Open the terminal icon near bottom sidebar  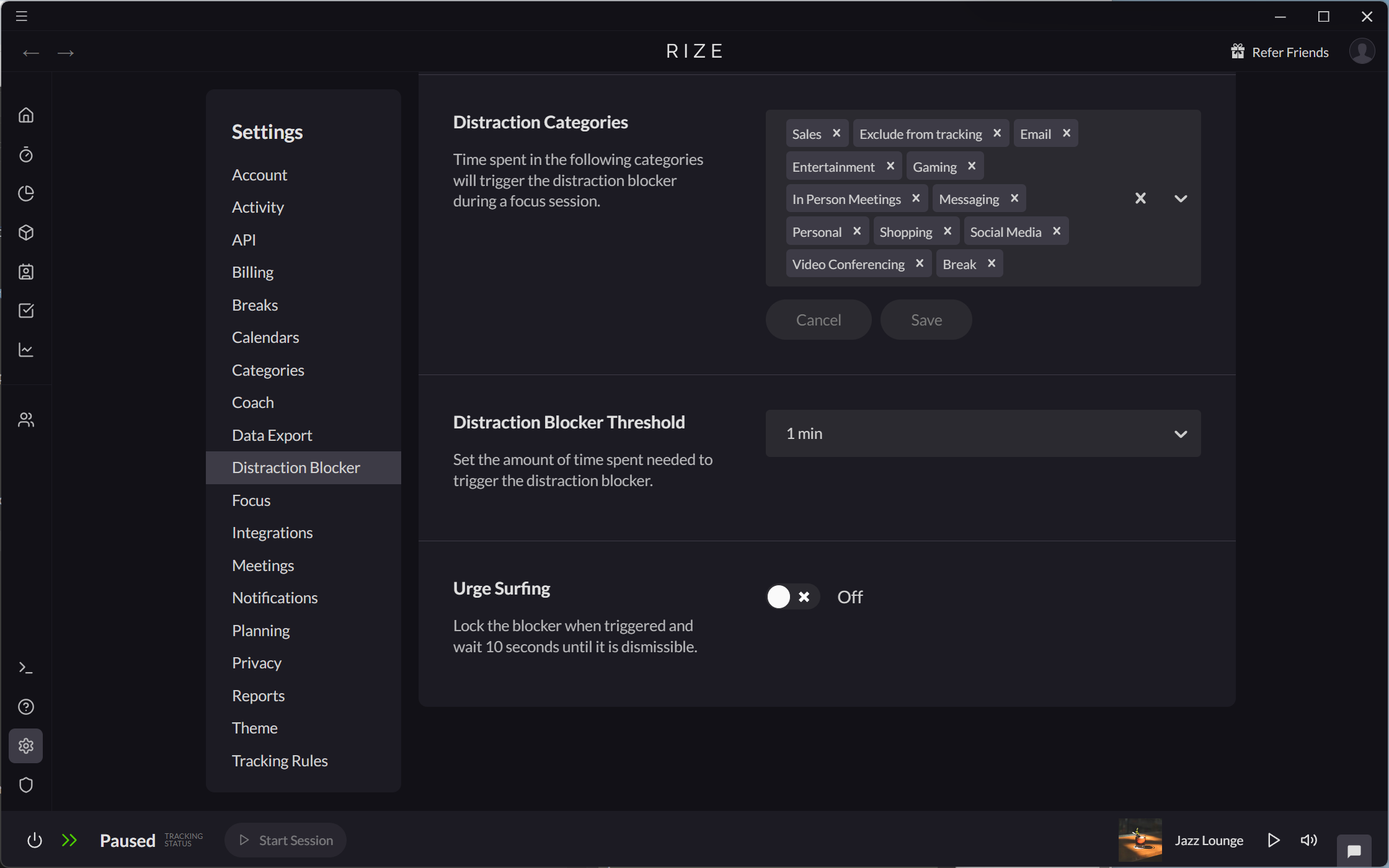coord(26,667)
